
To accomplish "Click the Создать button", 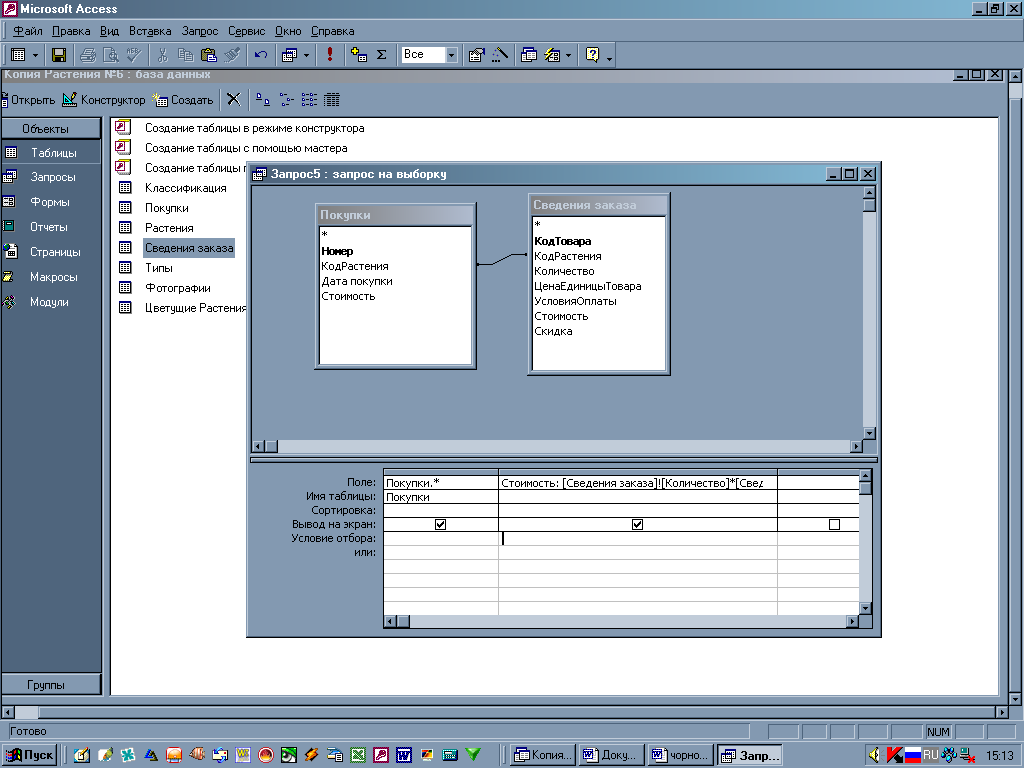I will coord(183,100).
